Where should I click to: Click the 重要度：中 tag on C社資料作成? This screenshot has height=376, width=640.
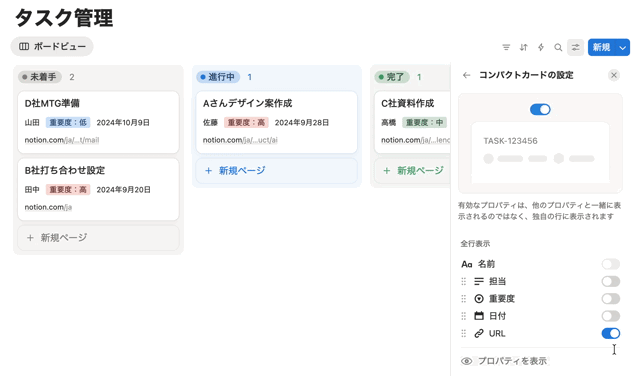(424, 122)
